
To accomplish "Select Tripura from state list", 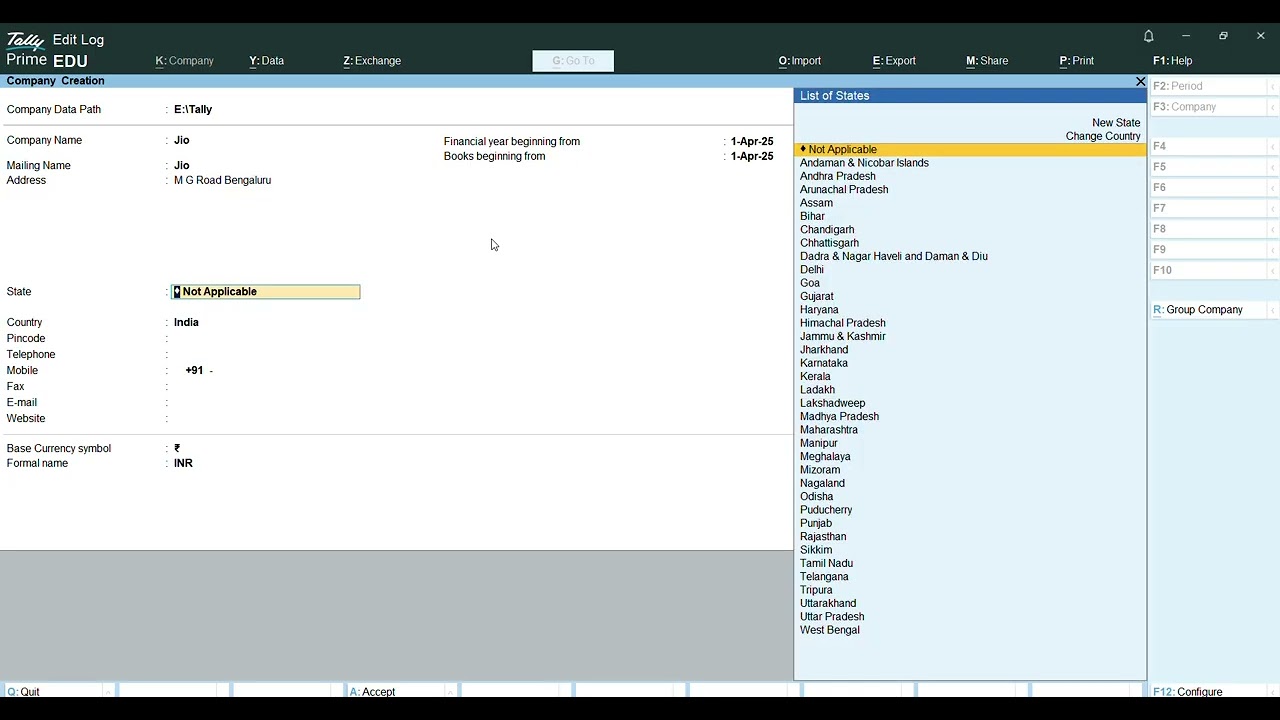I will point(816,590).
